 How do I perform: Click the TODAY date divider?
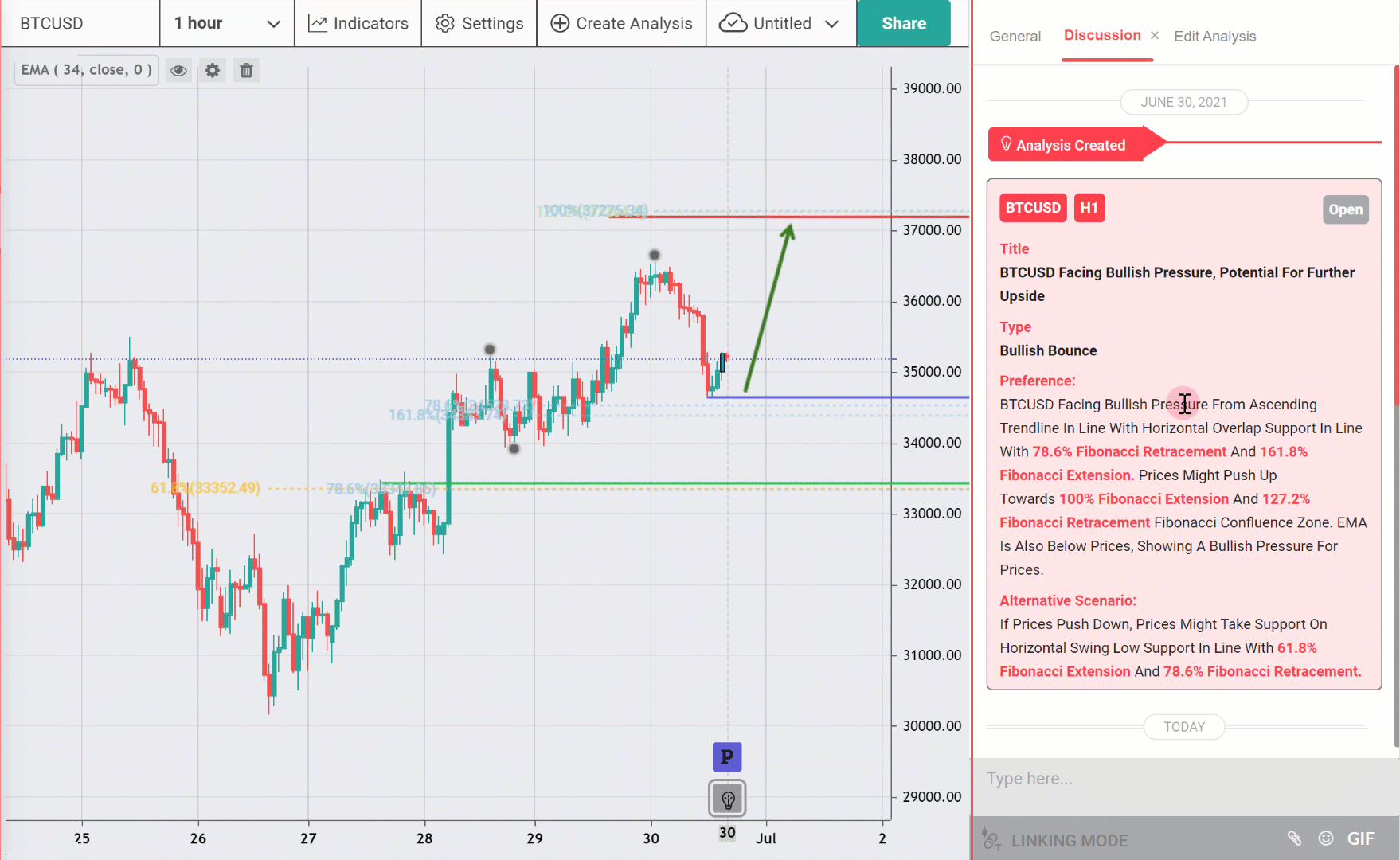click(1183, 727)
